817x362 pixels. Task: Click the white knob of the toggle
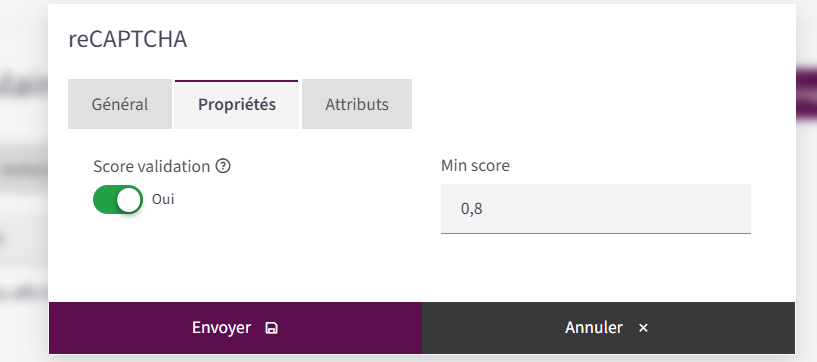pos(129,199)
